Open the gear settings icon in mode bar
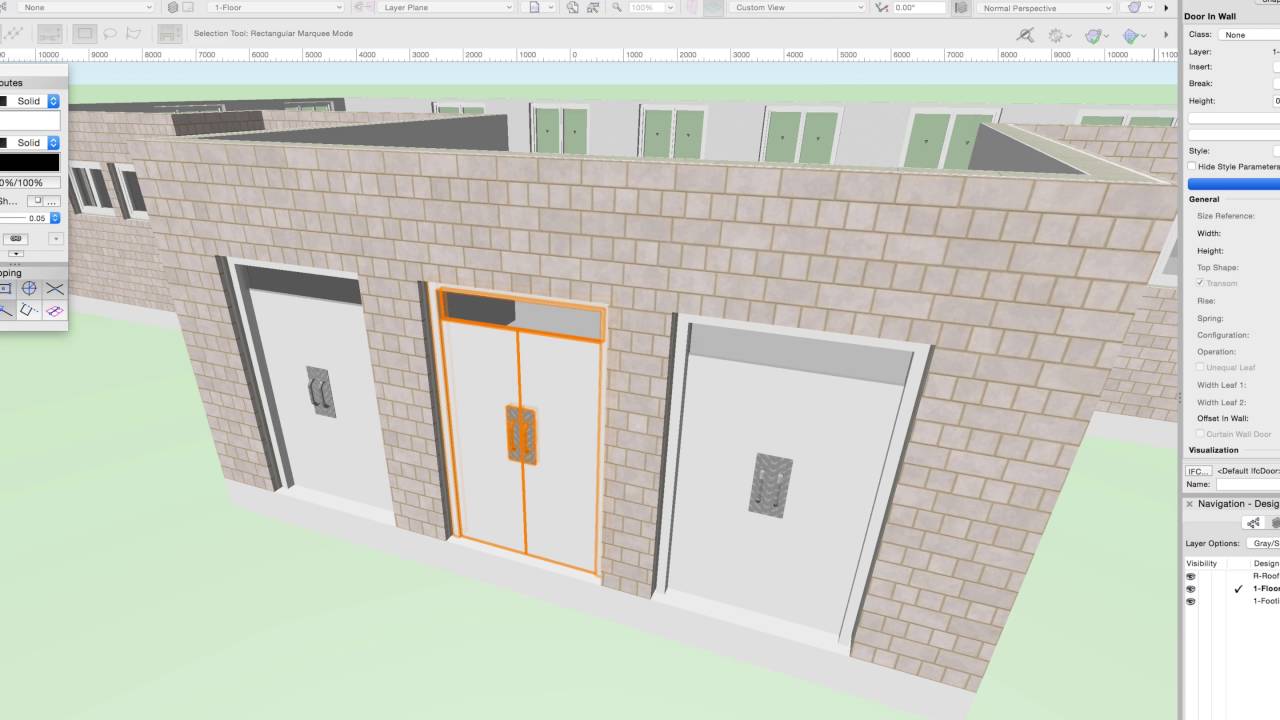1280x720 pixels. [x=1058, y=35]
